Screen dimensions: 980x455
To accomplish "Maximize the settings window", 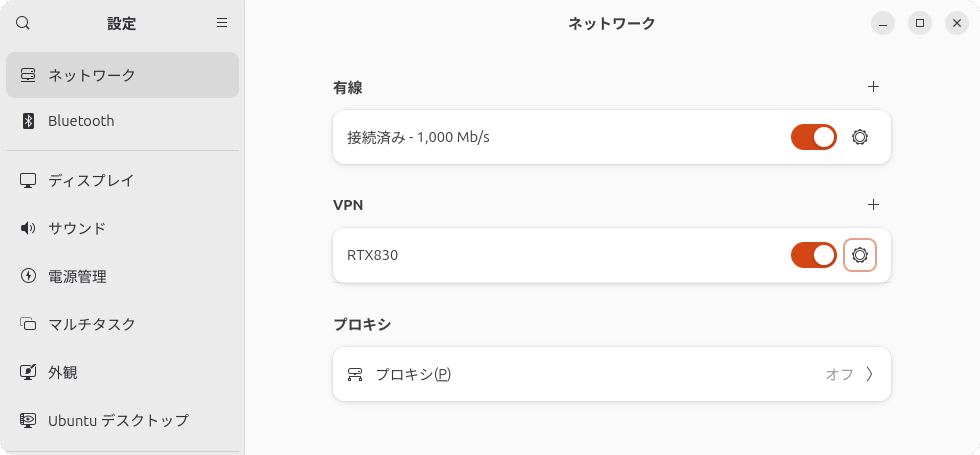I will point(920,23).
